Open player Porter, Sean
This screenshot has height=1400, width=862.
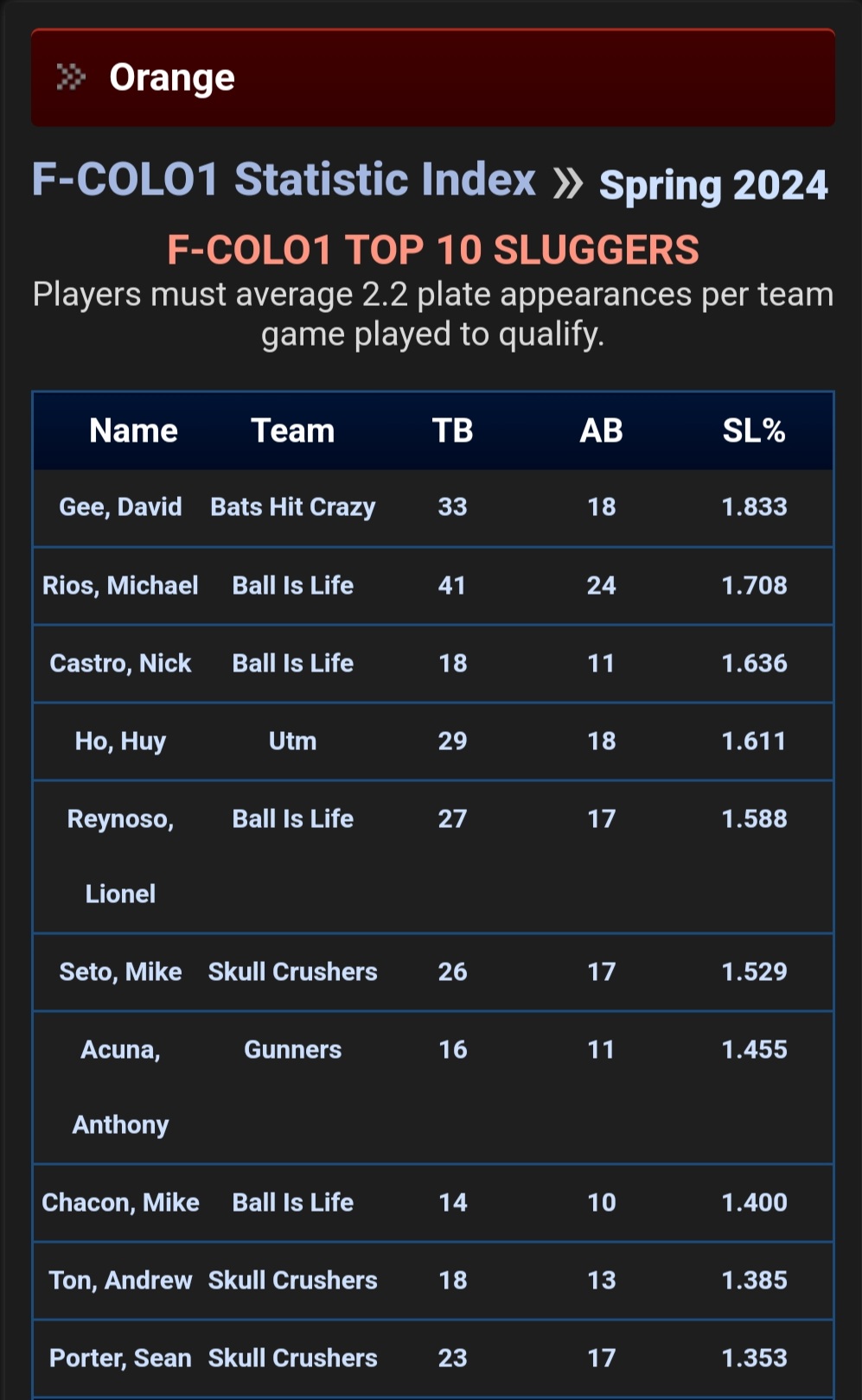(x=120, y=1358)
